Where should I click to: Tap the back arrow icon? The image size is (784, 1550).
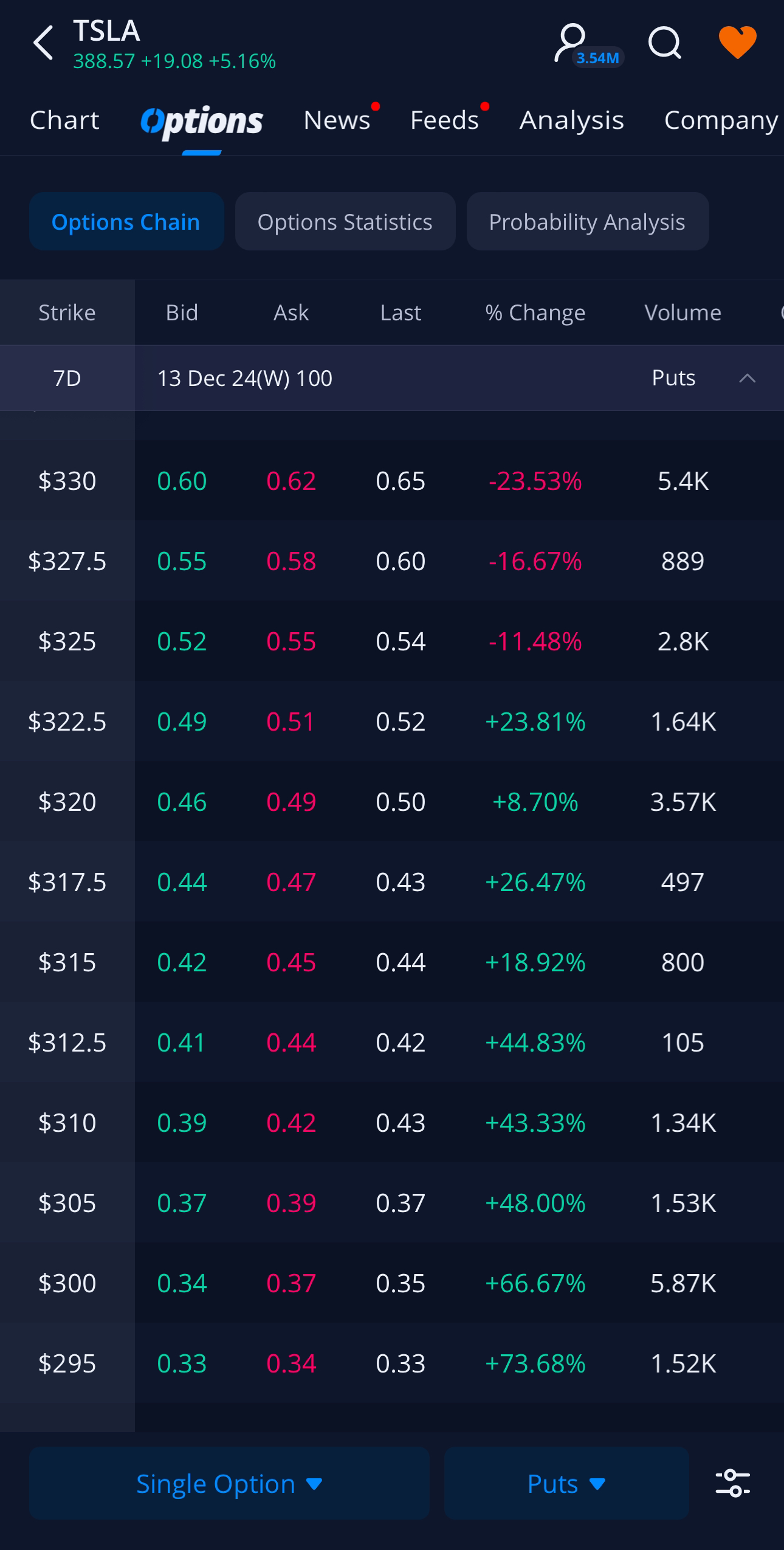(44, 43)
